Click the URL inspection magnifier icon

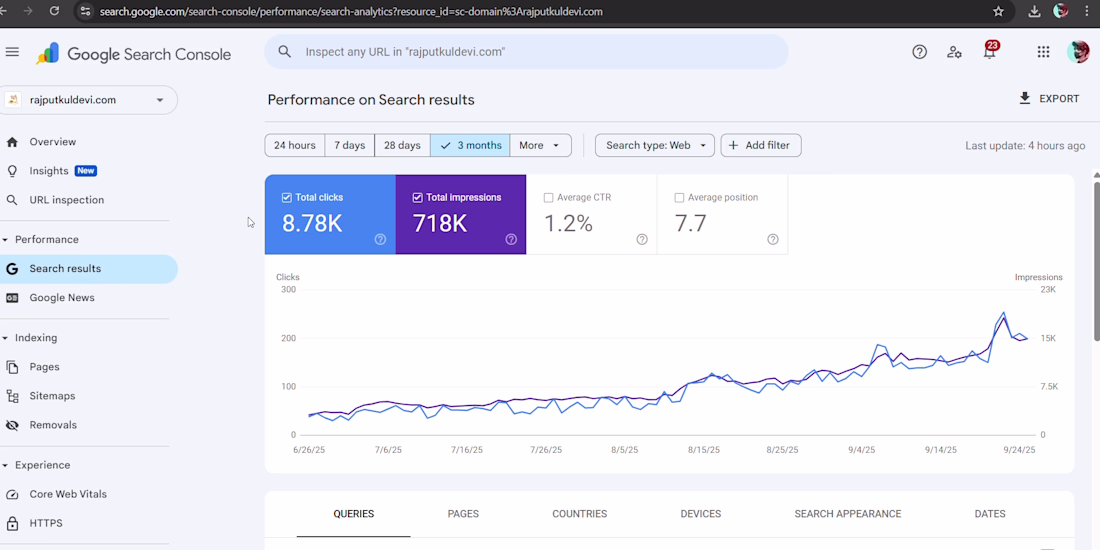tap(12, 200)
